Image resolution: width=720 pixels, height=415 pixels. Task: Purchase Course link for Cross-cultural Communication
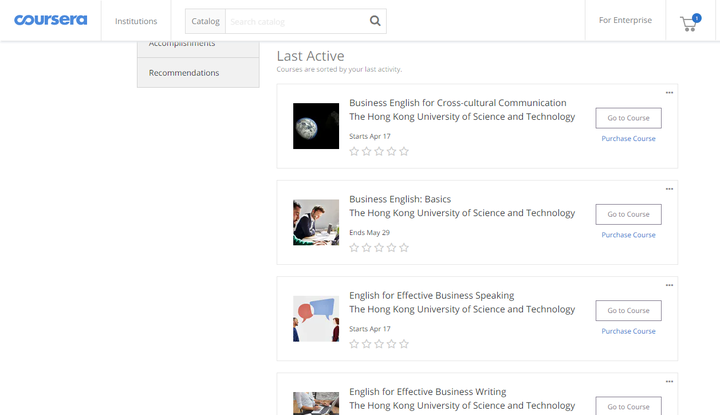[x=628, y=139]
